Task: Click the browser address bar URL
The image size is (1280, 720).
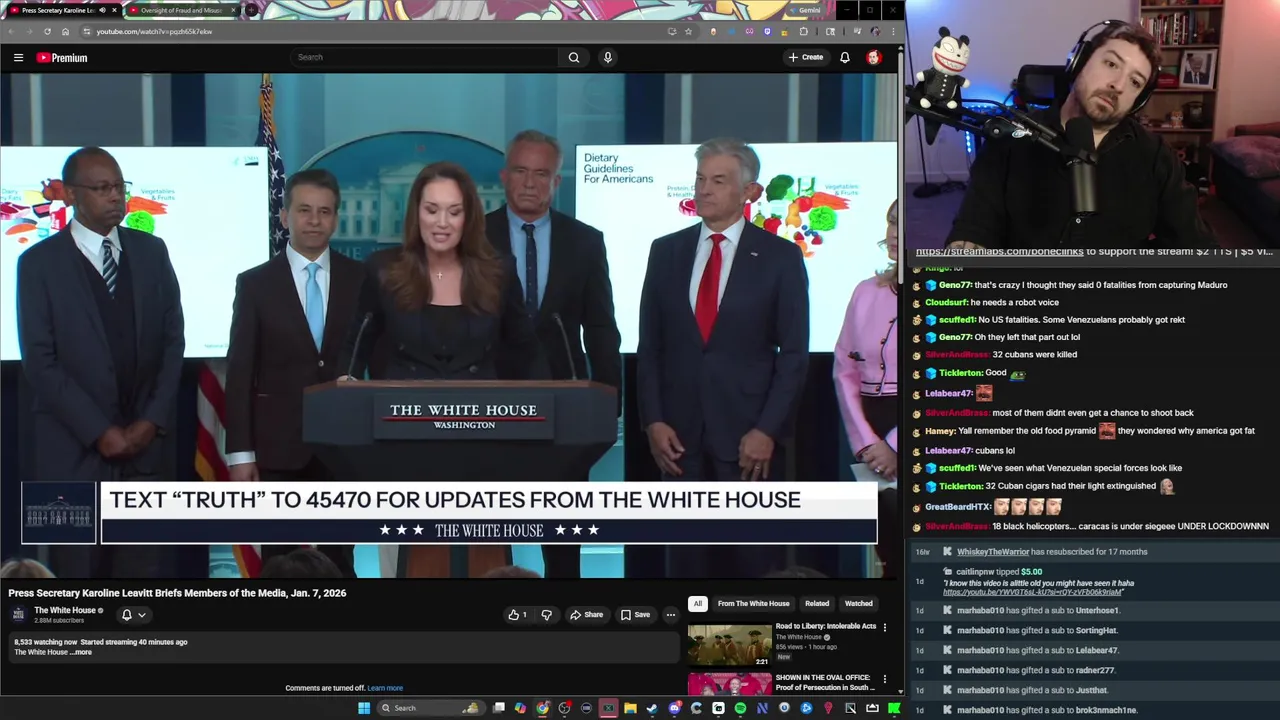Action: (154, 31)
